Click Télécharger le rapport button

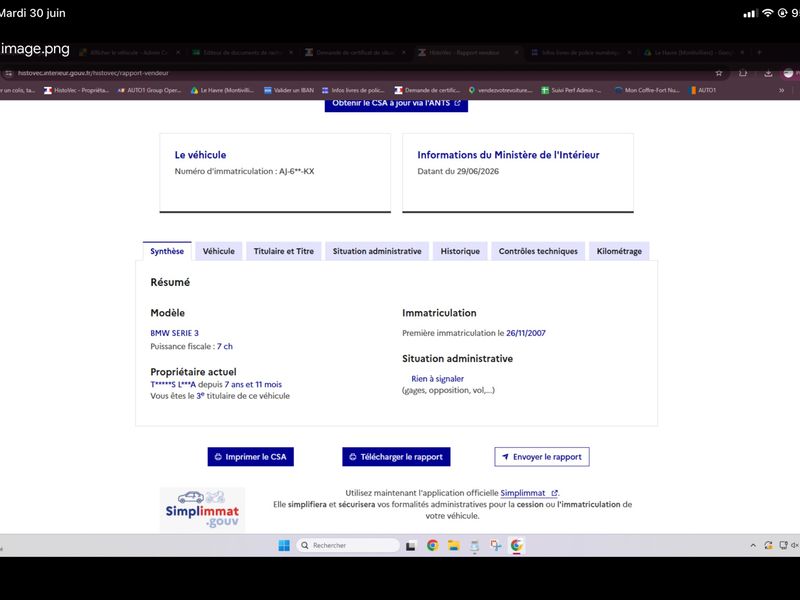pos(396,457)
